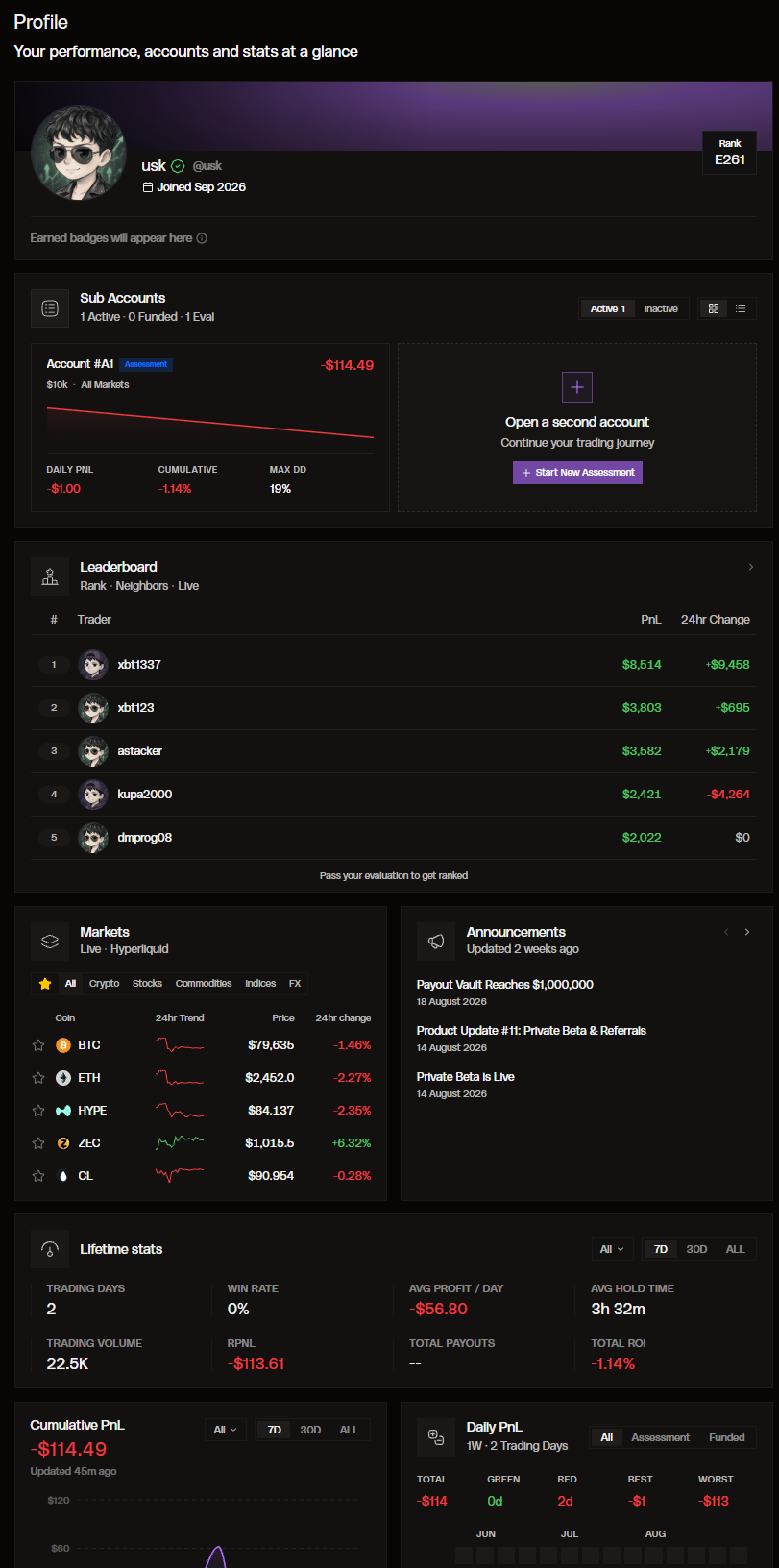779x1568 pixels.
Task: Click the ZEC 24hr change +6.32%
Action: (352, 1143)
